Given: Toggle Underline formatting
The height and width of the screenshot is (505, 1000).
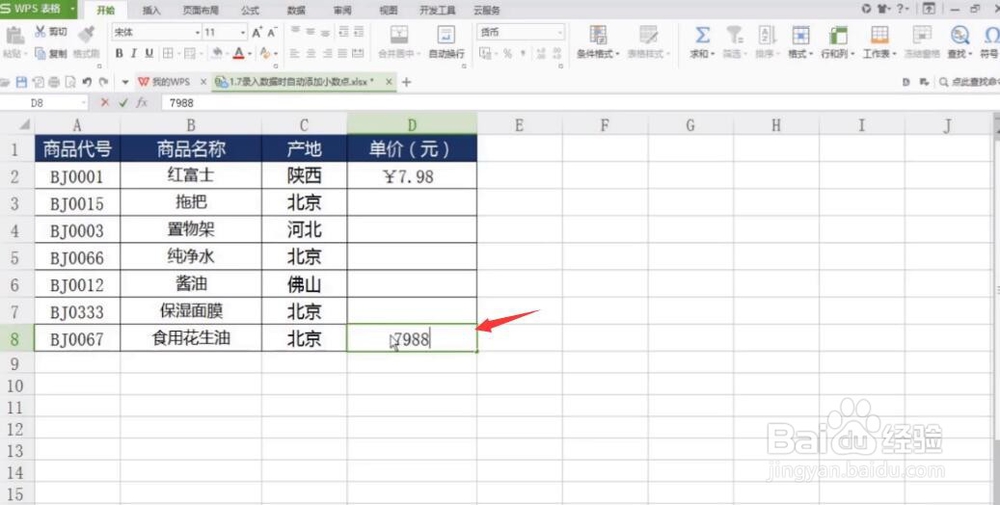Looking at the screenshot, I should 149,54.
